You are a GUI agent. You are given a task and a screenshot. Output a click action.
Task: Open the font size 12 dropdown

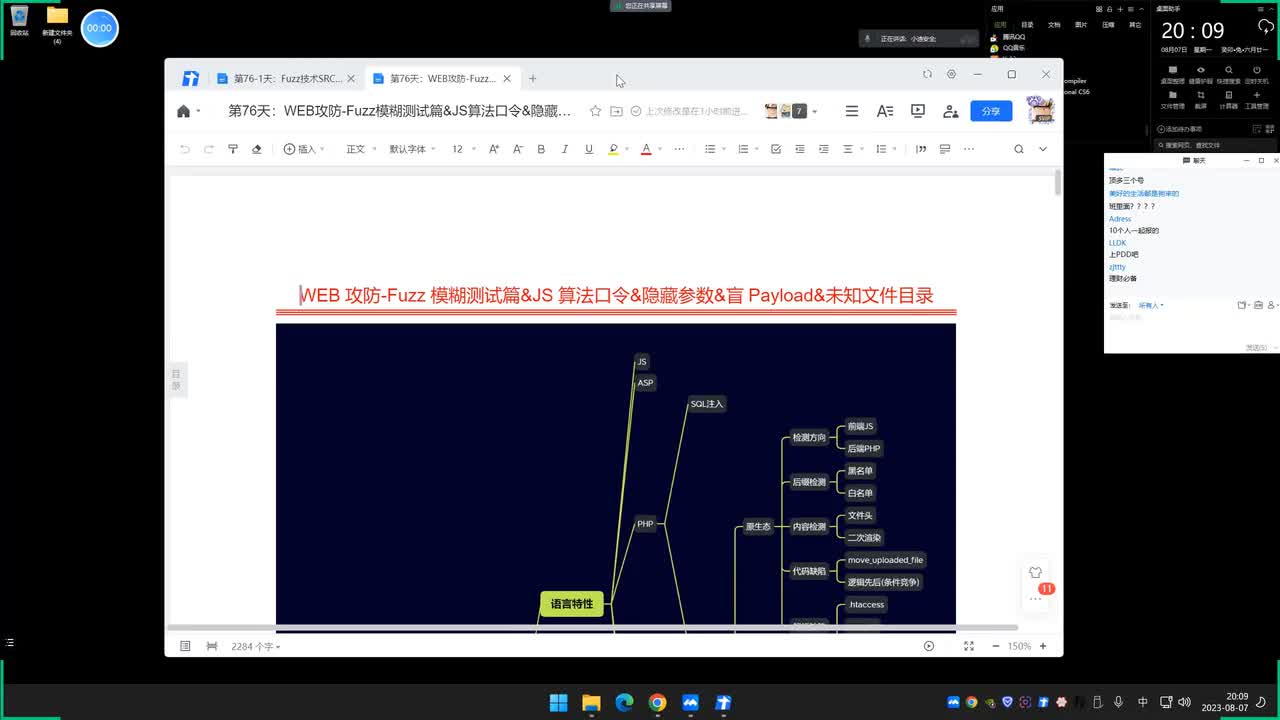[x=463, y=149]
